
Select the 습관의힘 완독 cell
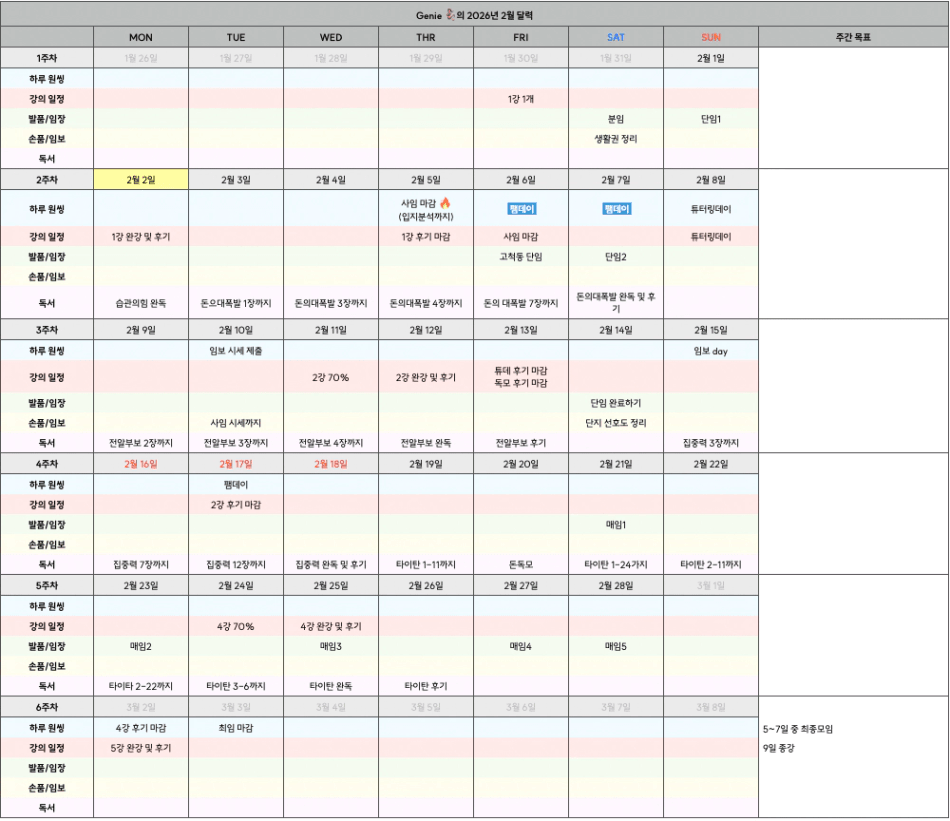click(141, 302)
